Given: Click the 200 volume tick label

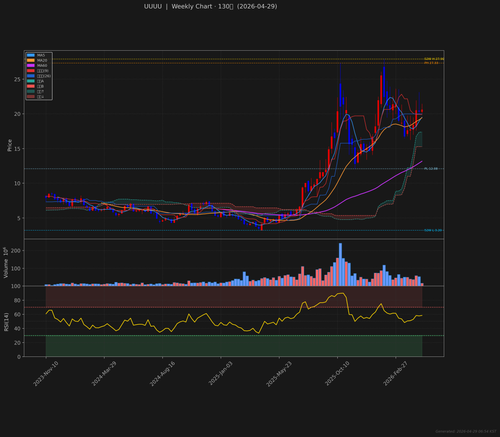Looking at the screenshot, I should 16,251.
